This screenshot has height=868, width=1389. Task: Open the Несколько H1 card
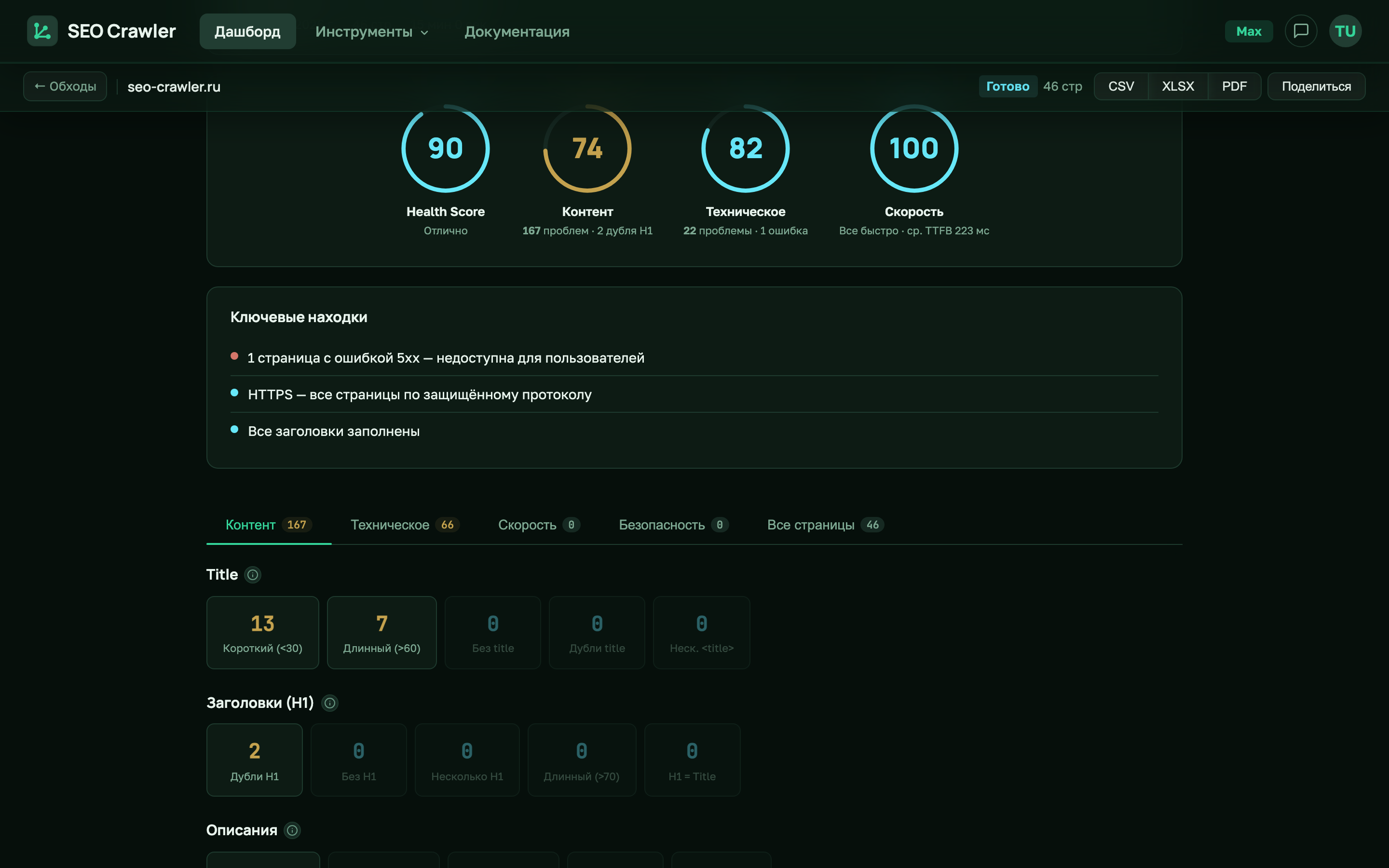(467, 760)
